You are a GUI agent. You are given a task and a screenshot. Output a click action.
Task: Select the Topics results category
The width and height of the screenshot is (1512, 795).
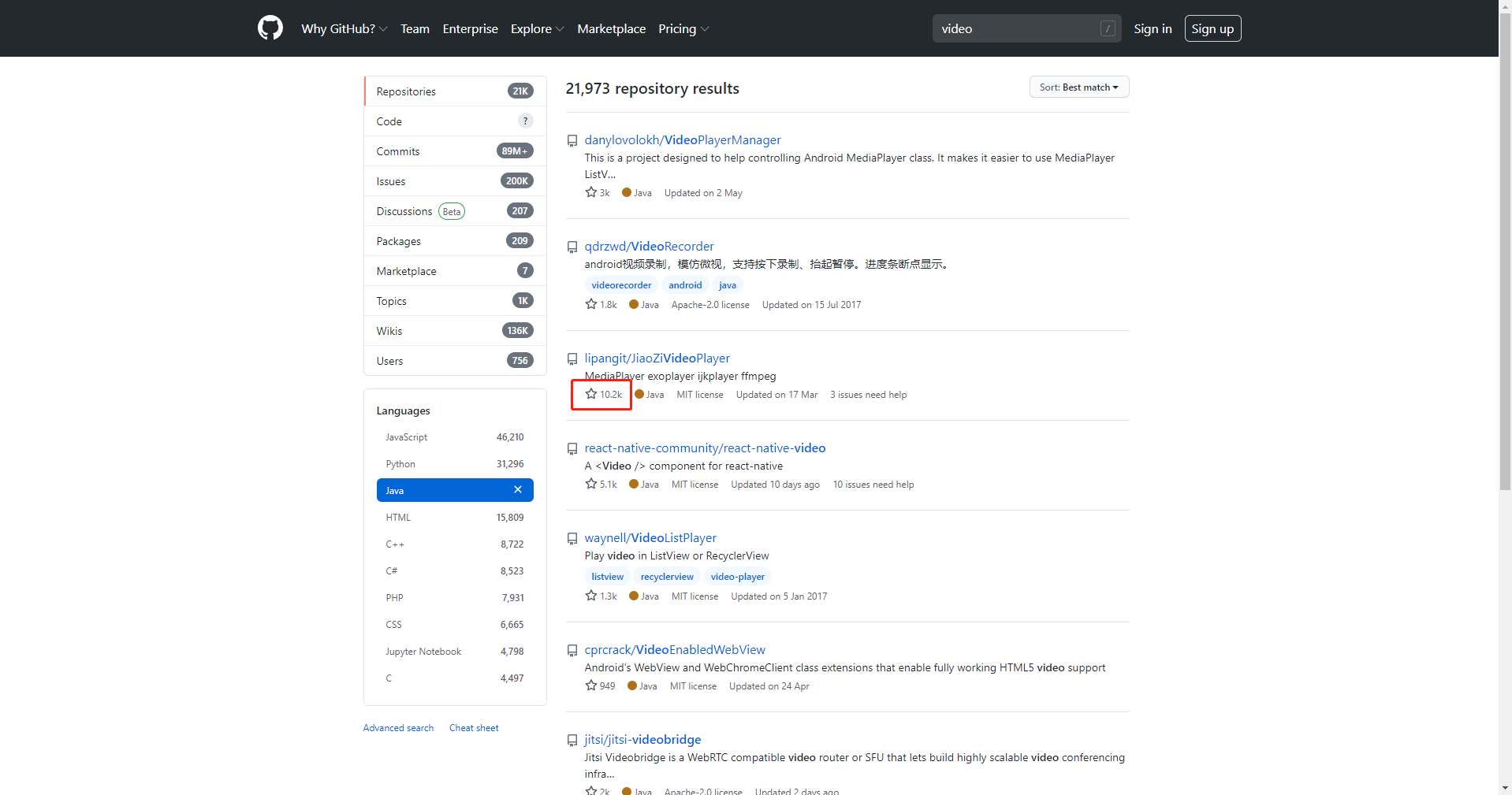[455, 301]
